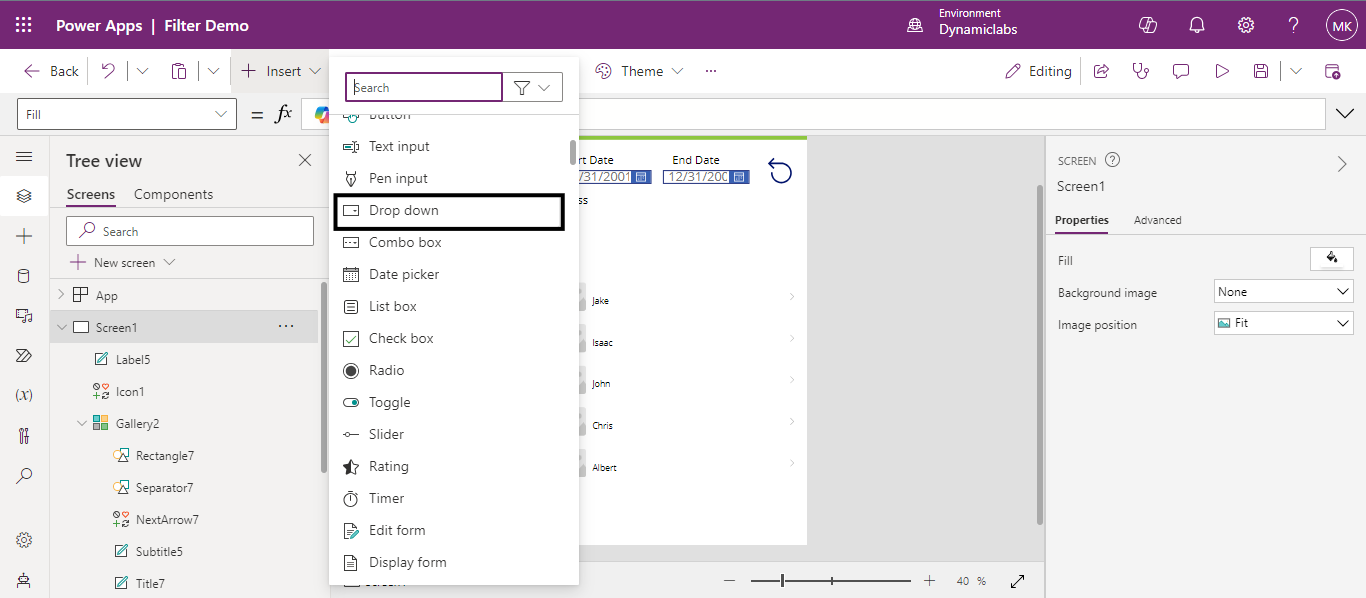Open Variables icon in left sidebar
Viewport: 1366px width, 598px height.
tap(24, 395)
